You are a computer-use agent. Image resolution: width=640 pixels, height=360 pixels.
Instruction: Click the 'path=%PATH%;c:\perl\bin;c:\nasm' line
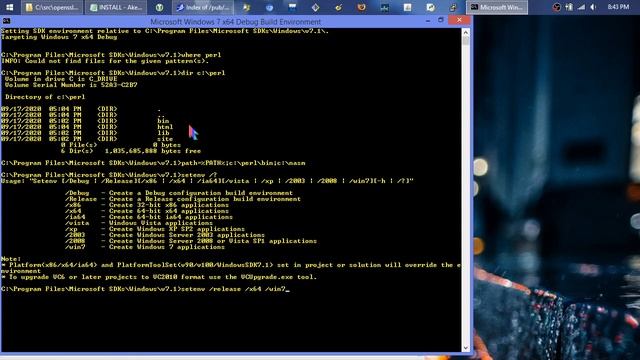pos(153,163)
